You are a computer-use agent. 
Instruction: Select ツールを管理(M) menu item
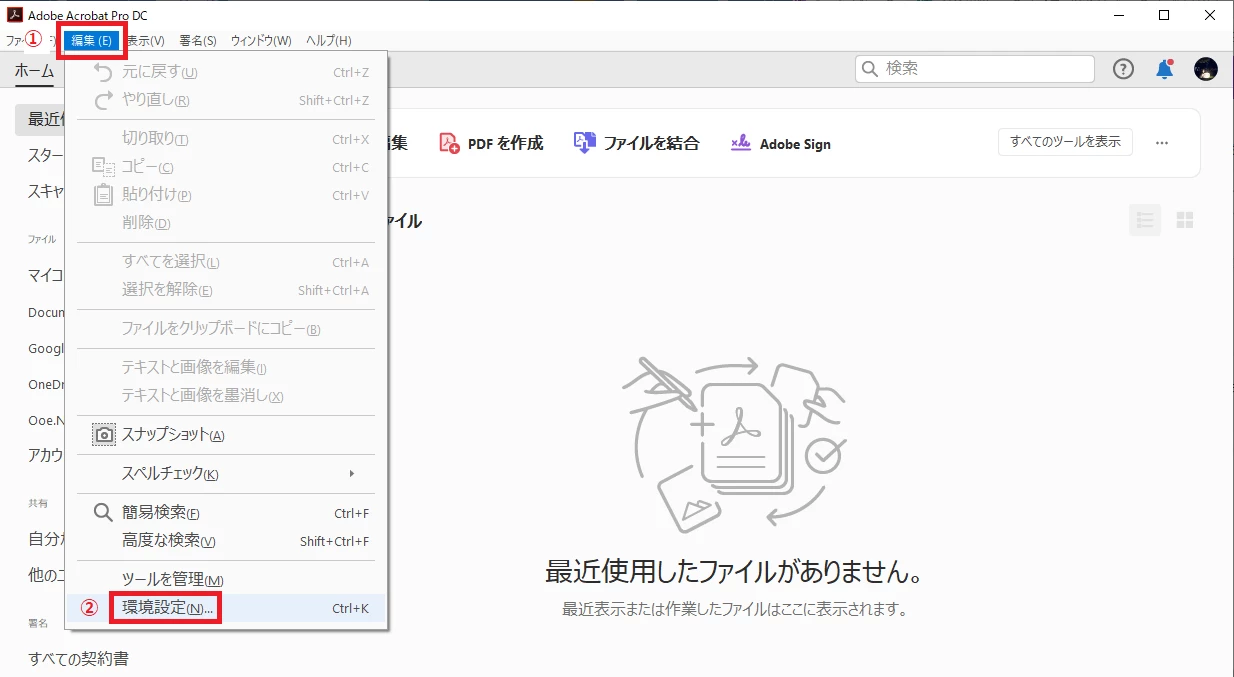[x=225, y=580]
